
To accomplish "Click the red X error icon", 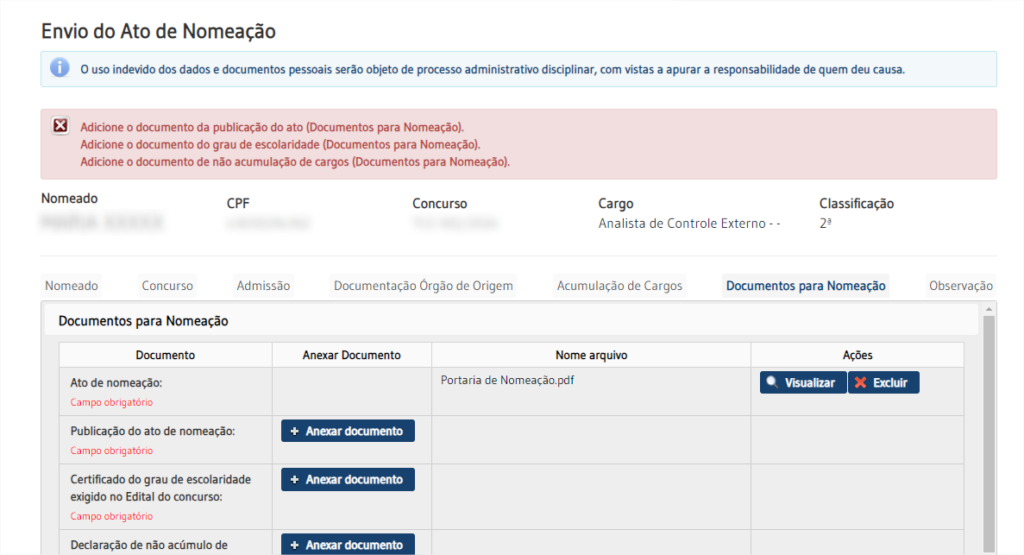I will [61, 125].
